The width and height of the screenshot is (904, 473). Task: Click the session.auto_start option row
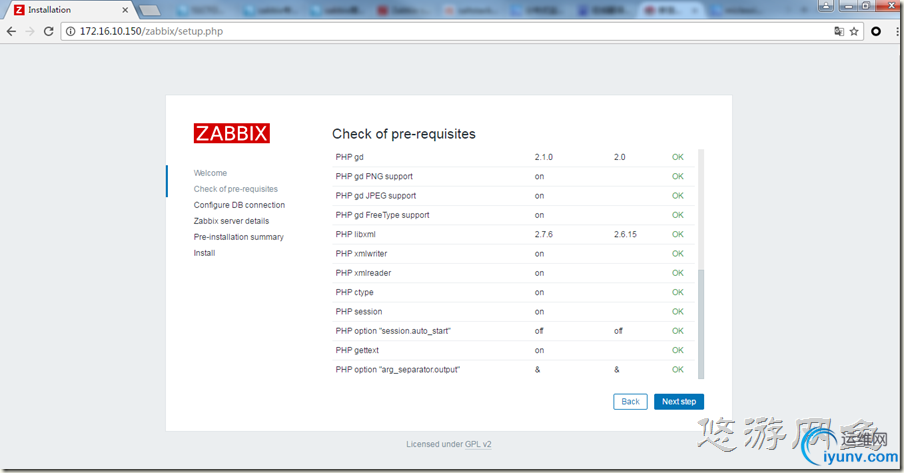point(514,331)
